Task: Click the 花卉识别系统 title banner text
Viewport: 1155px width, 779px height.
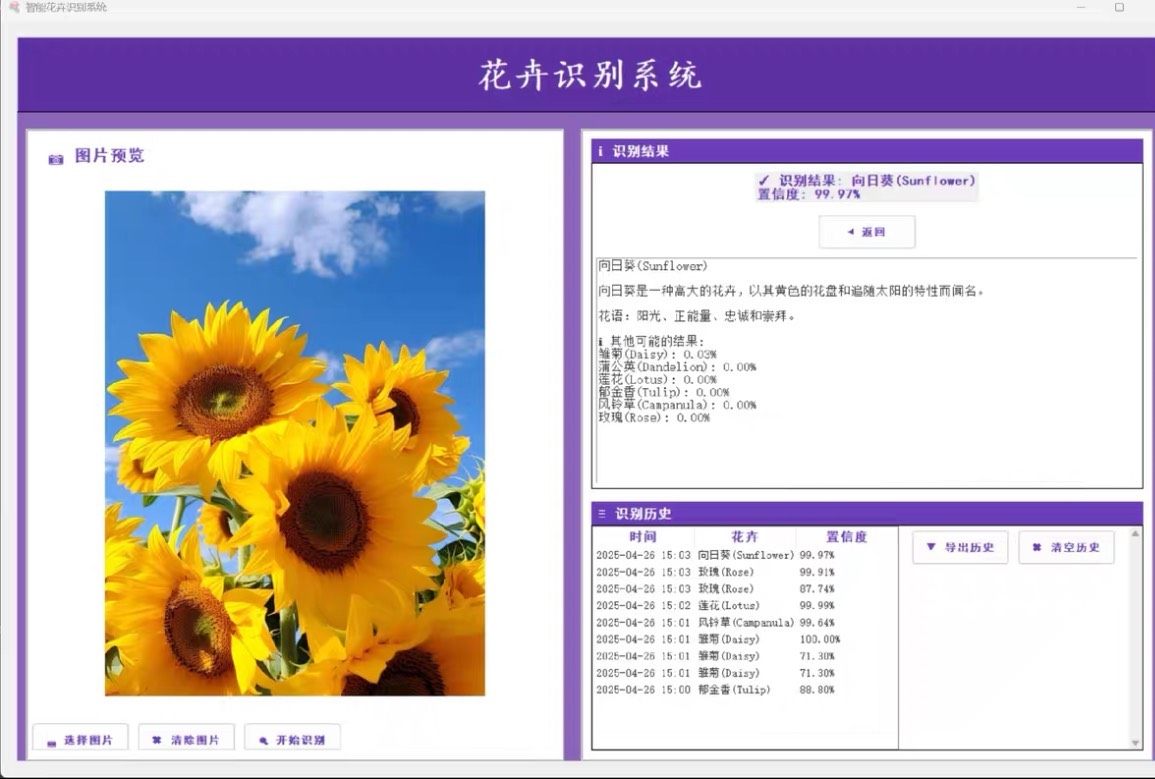Action: pos(590,75)
